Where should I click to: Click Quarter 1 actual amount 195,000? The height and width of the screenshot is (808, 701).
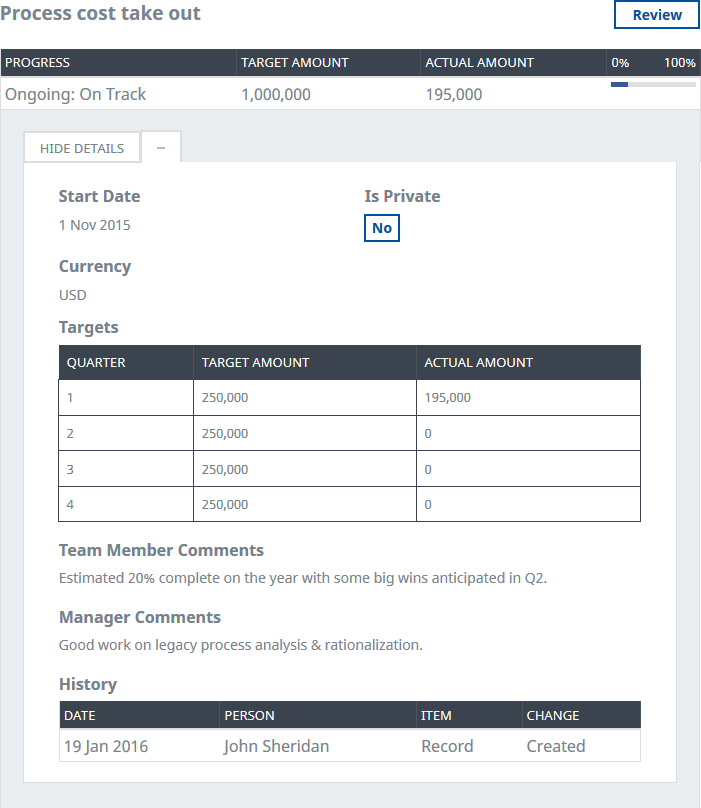[x=447, y=398]
